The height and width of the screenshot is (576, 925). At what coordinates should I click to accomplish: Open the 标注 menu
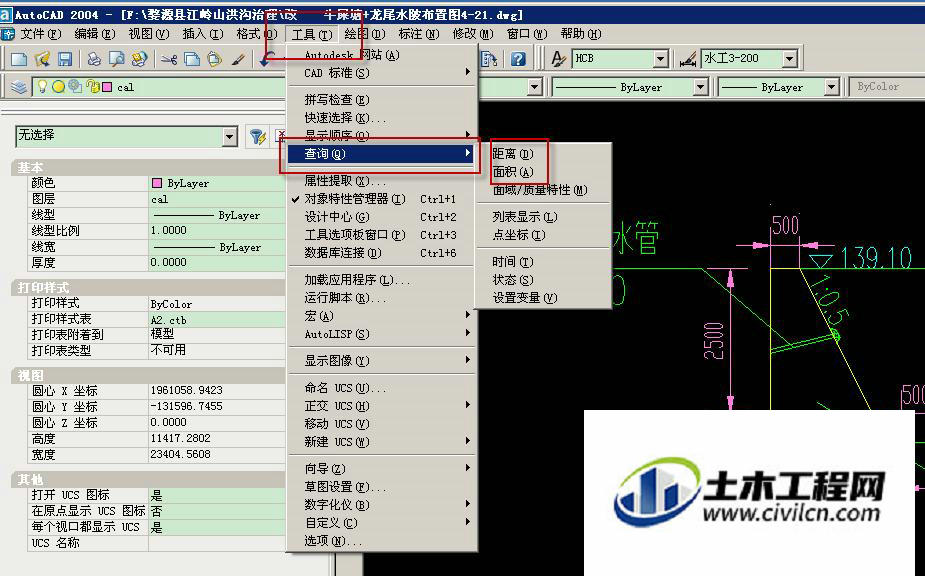click(418, 34)
